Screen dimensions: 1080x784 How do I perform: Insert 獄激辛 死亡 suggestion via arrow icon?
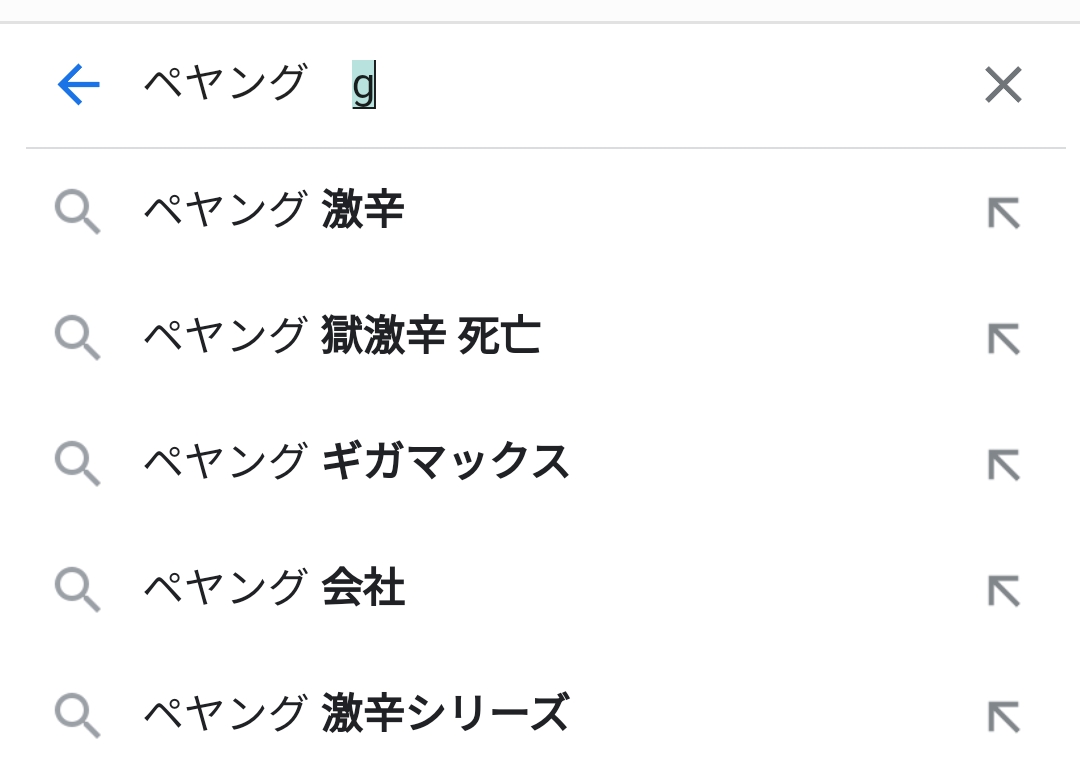[x=1003, y=338]
